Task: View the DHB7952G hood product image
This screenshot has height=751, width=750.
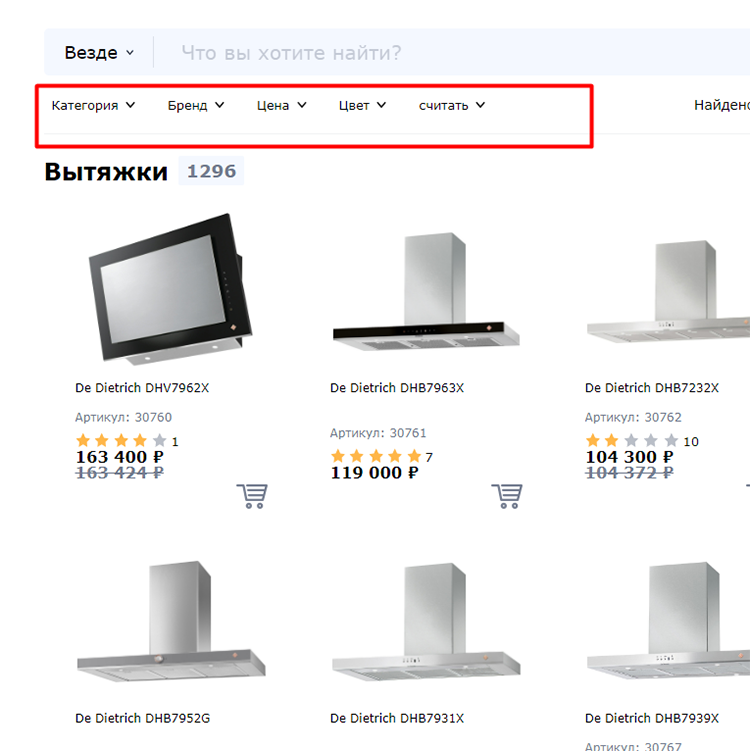Action: 171,622
